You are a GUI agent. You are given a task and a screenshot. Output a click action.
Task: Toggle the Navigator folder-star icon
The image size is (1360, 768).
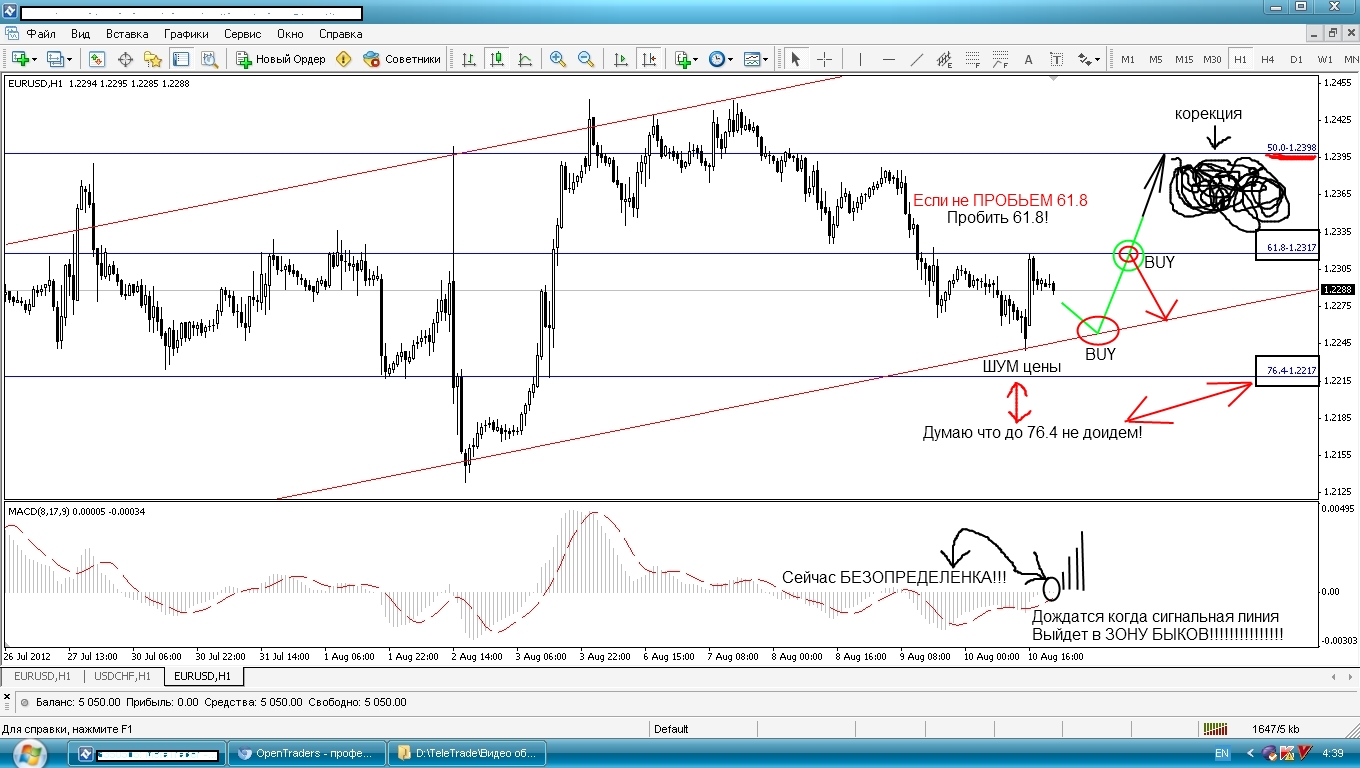[153, 59]
